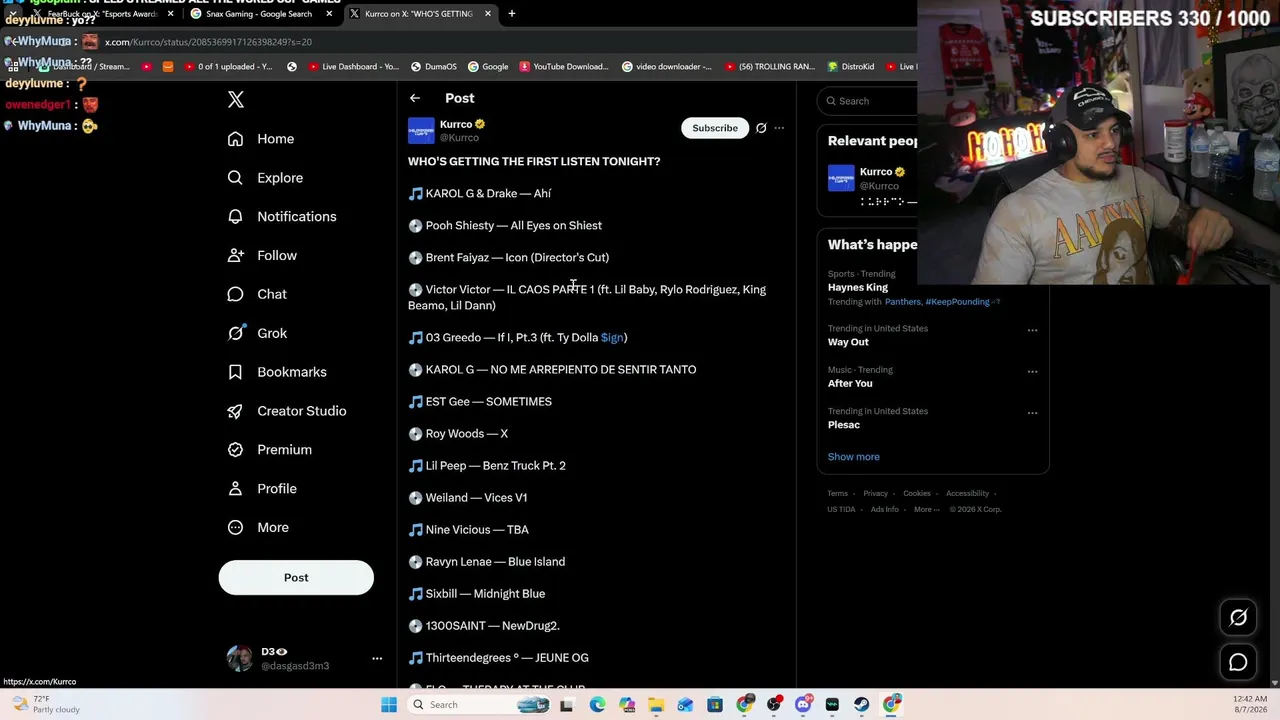Open options for the Plesac trend

(x=1032, y=412)
